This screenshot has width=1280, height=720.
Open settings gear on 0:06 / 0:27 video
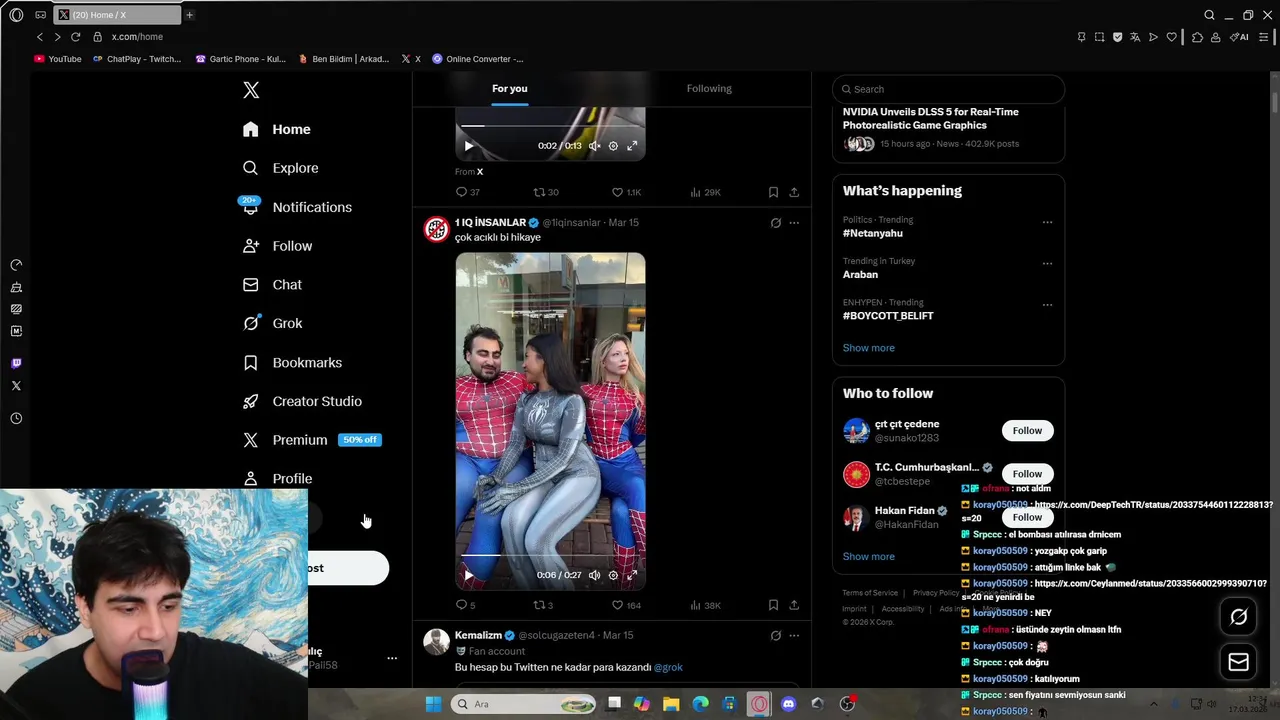coord(613,575)
